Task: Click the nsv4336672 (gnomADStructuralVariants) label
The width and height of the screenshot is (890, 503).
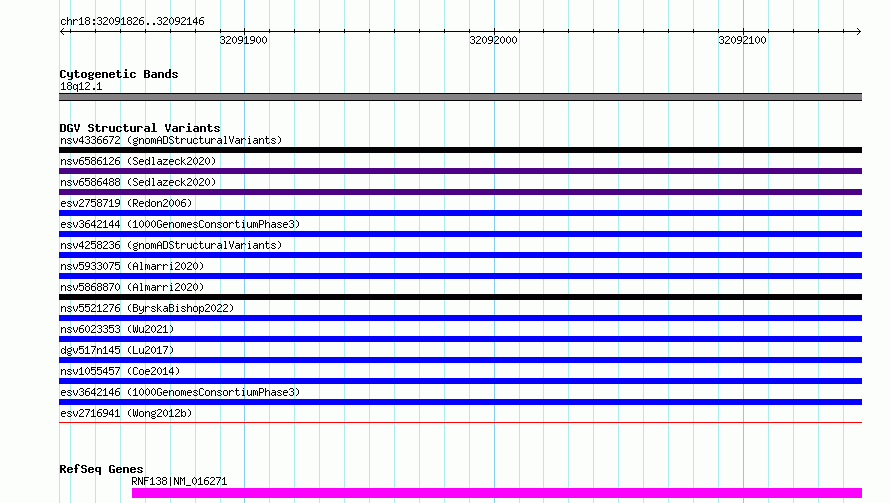Action: point(171,140)
